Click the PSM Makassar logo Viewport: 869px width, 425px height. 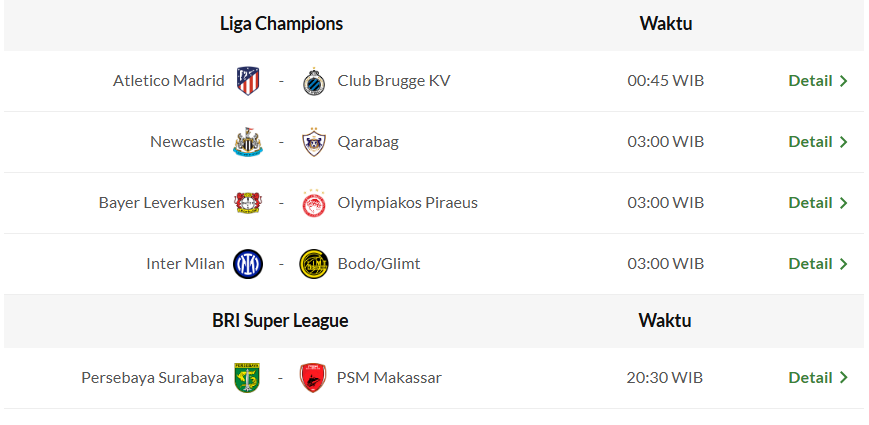(x=314, y=378)
